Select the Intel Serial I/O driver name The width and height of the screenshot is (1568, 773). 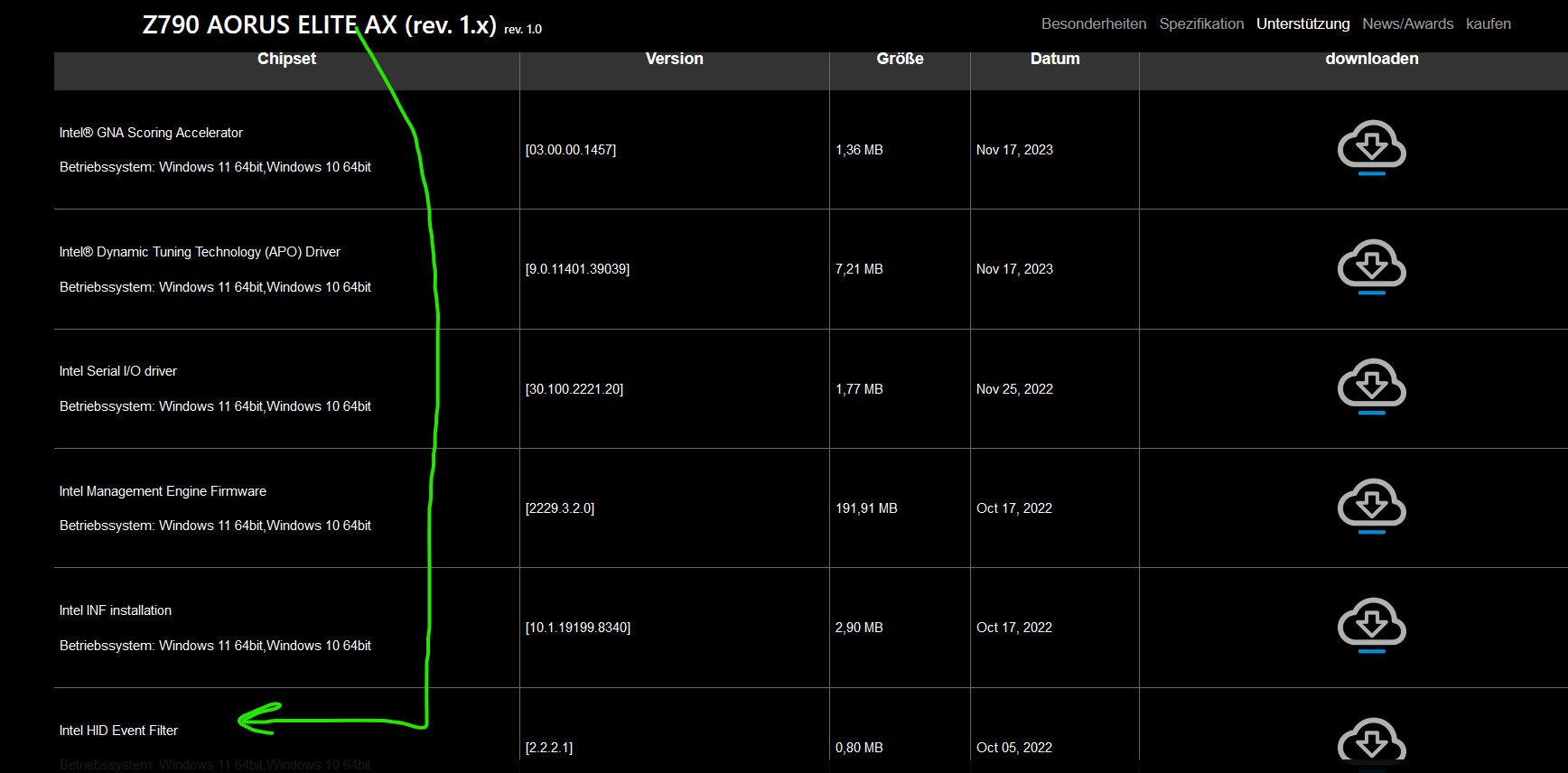(118, 371)
